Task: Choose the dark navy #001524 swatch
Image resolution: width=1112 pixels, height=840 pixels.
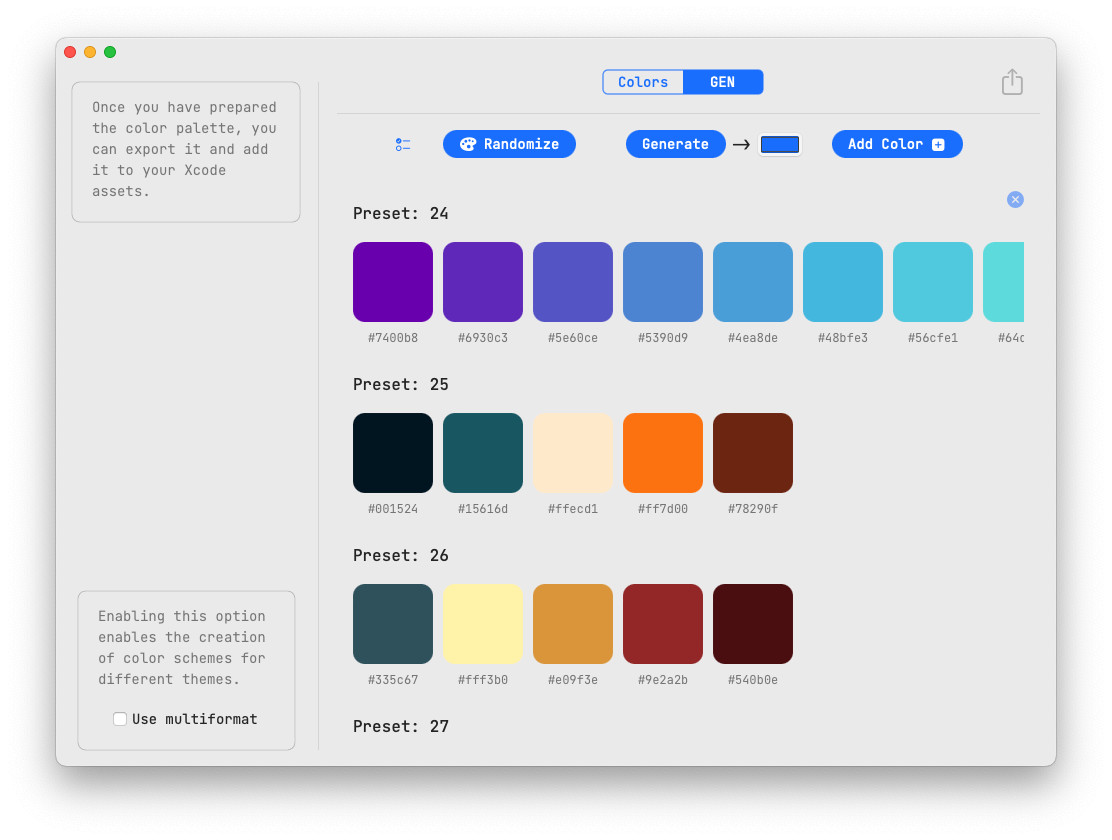Action: click(x=393, y=453)
